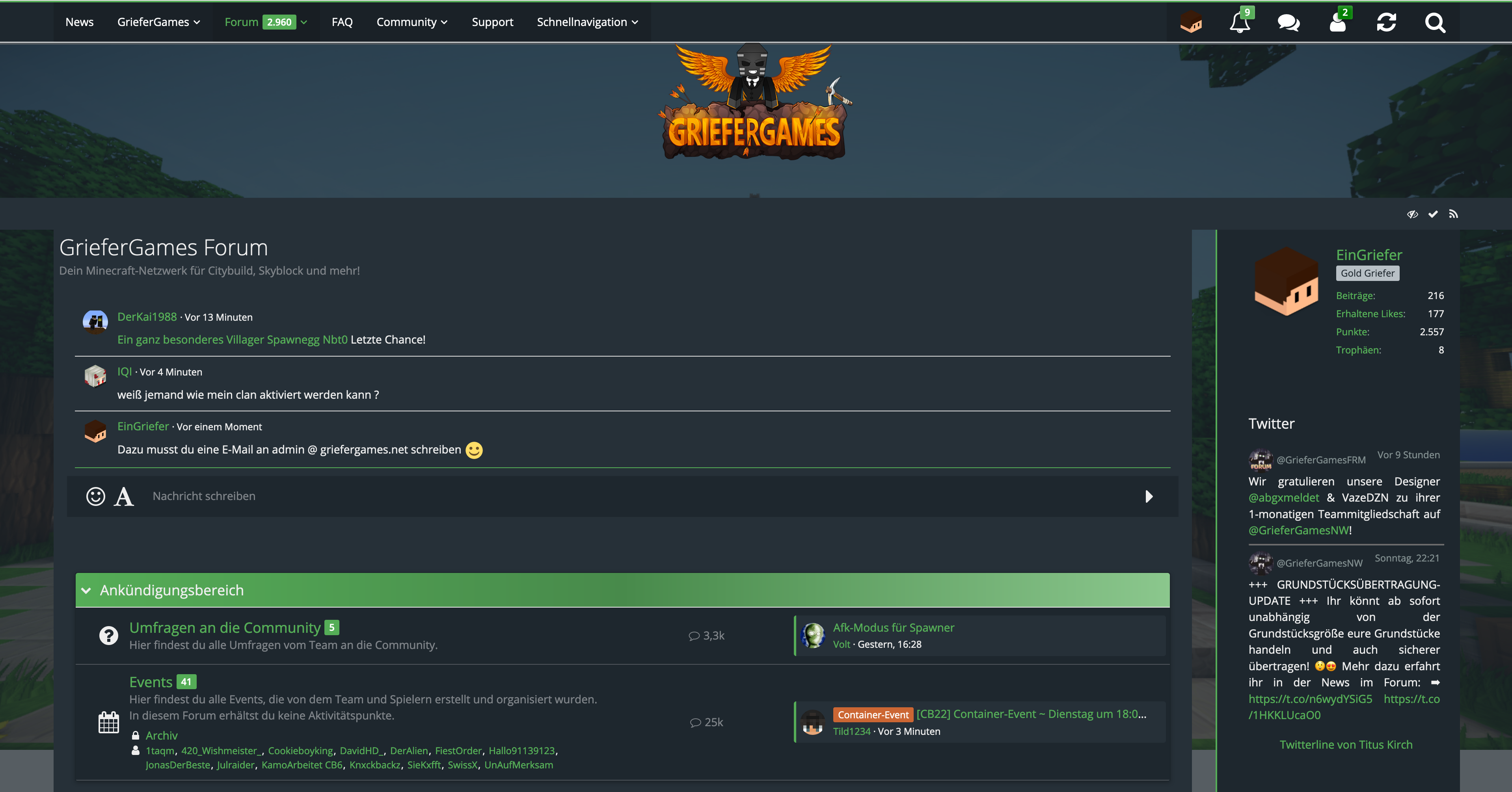Open moderator KamoArbeitet CB6 profile link
The height and width of the screenshot is (792, 1512).
302,765
